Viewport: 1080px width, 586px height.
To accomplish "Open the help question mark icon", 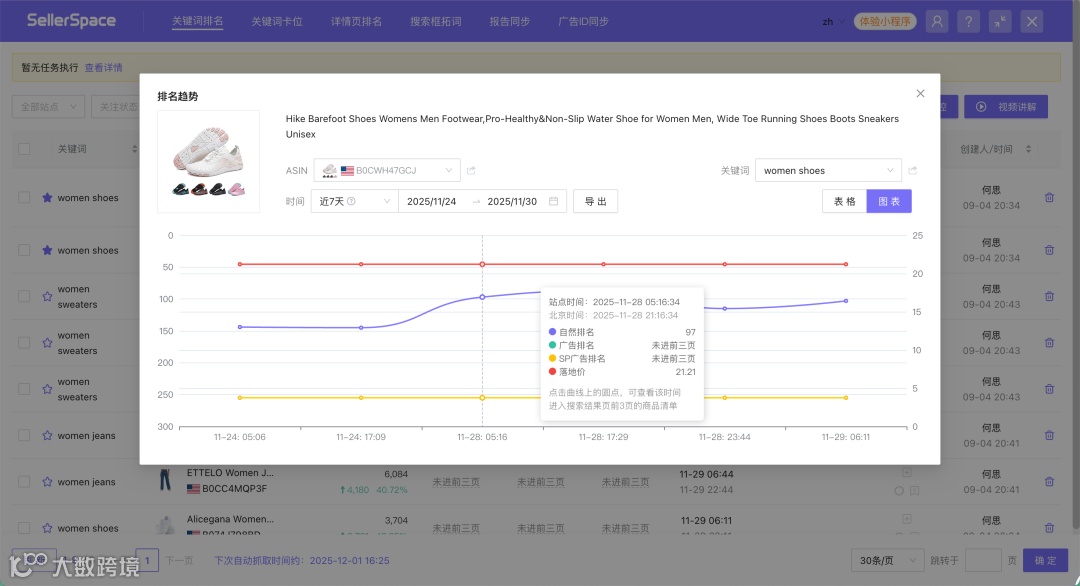I will click(x=968, y=21).
